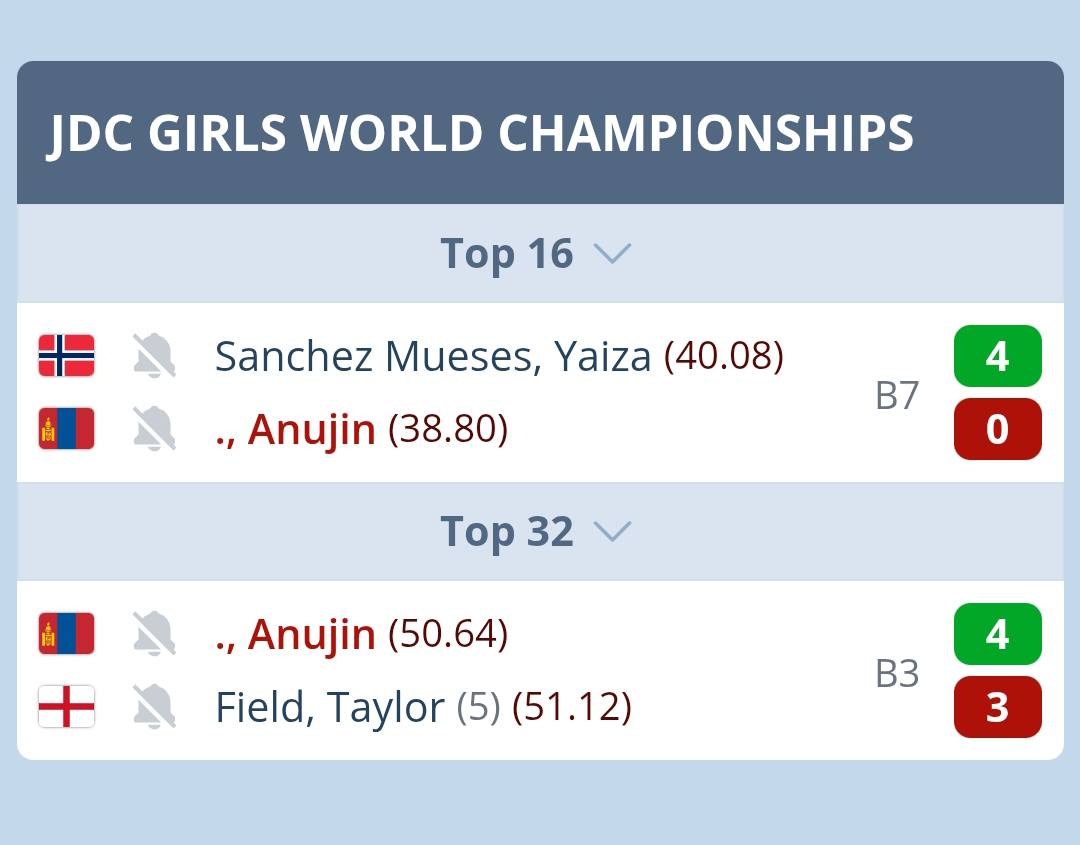Open Anujin's profile from Top 16 match
Image resolution: width=1080 pixels, height=845 pixels.
point(295,430)
